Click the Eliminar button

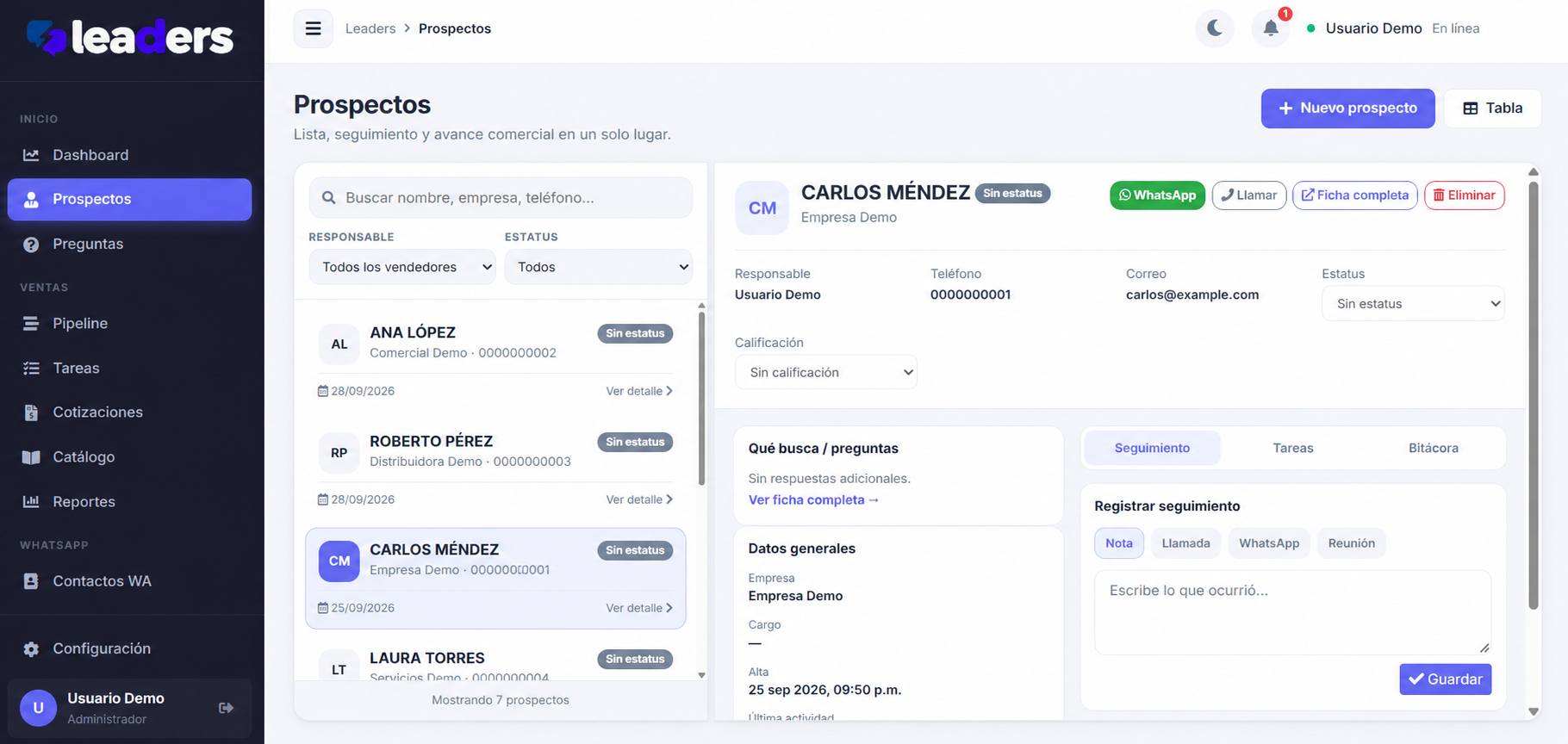(1465, 195)
